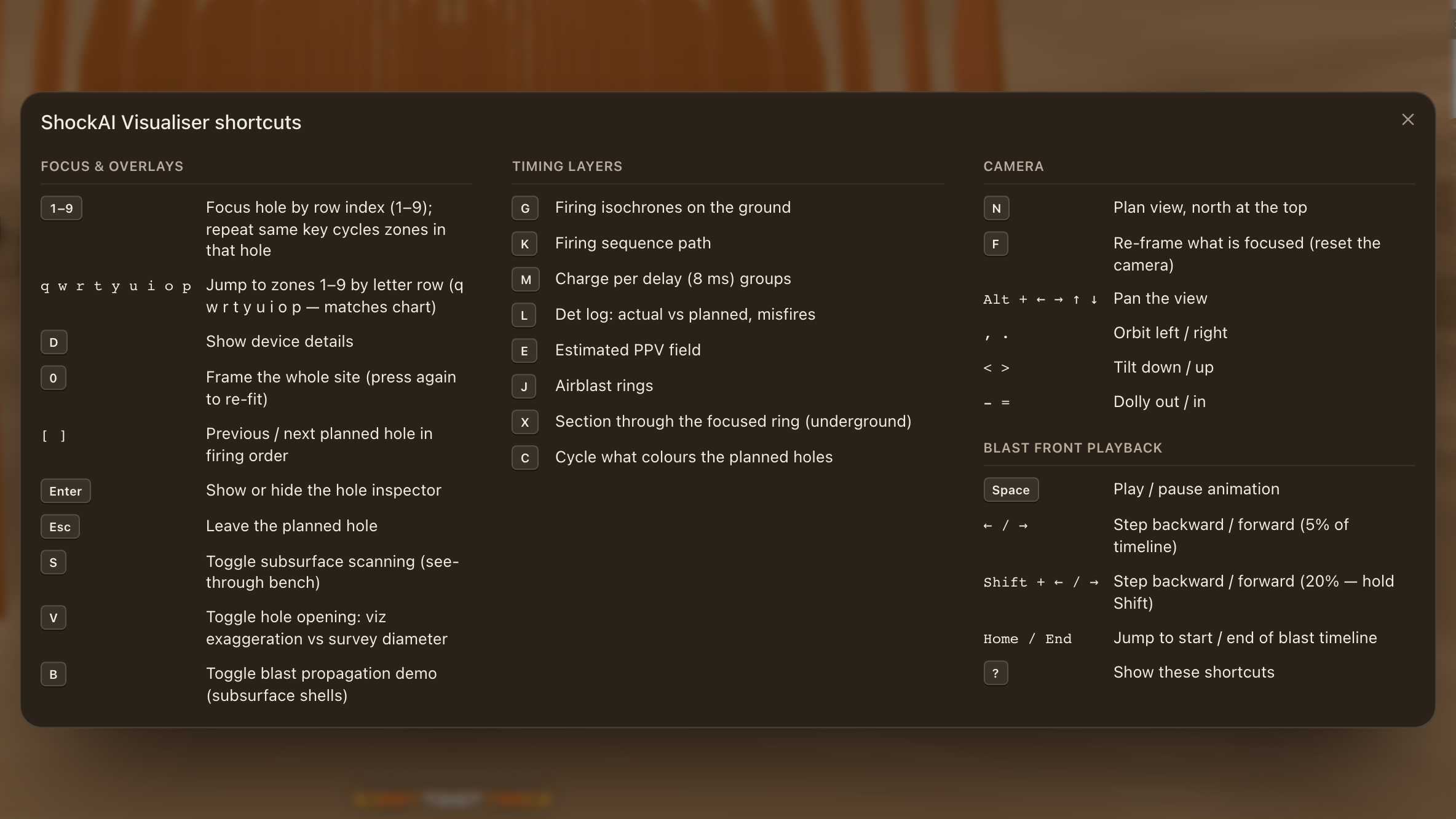The width and height of the screenshot is (1456, 819).
Task: Click 'Plan view, north at the top' text
Action: [1210, 207]
